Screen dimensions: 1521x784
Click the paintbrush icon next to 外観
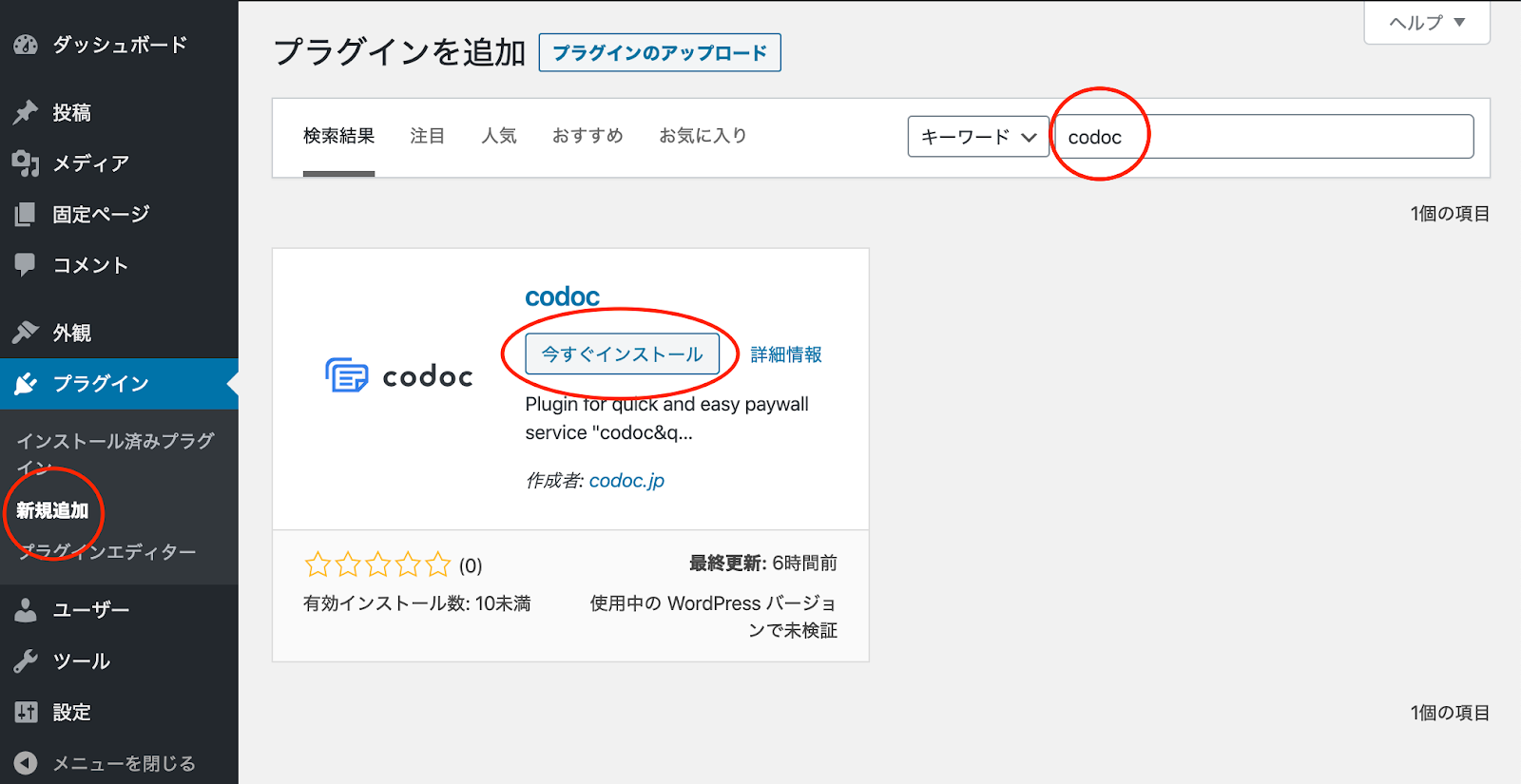(x=26, y=333)
